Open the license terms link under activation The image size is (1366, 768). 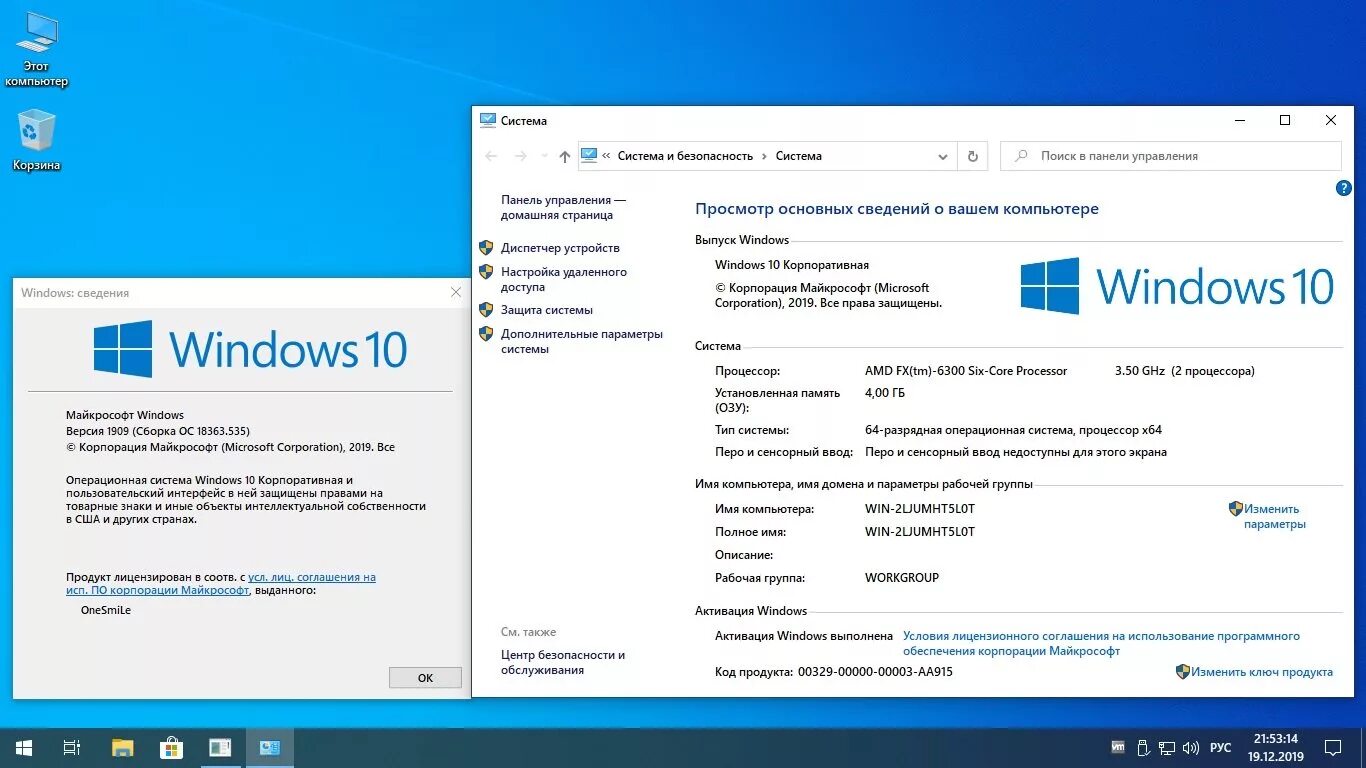click(x=1101, y=643)
